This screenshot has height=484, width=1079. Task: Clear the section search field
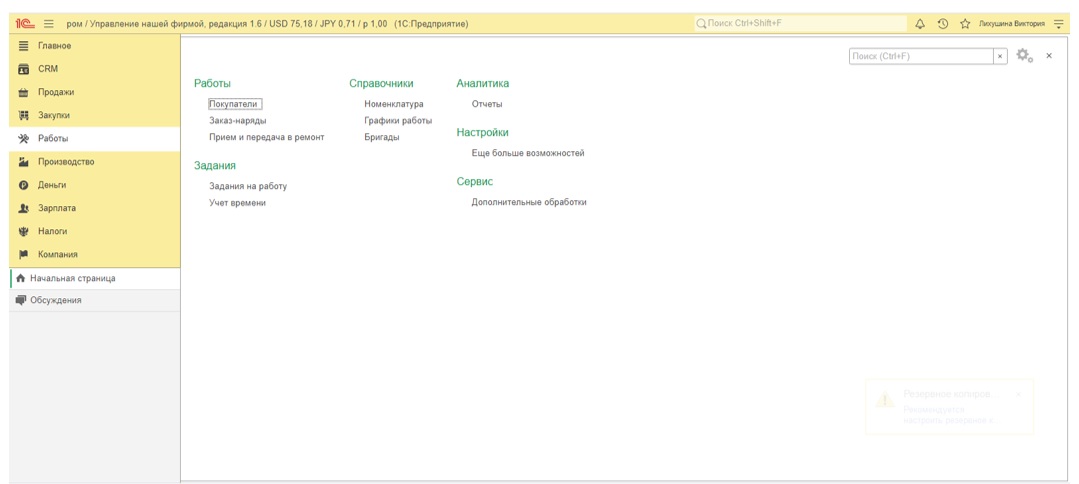[x=1000, y=57]
